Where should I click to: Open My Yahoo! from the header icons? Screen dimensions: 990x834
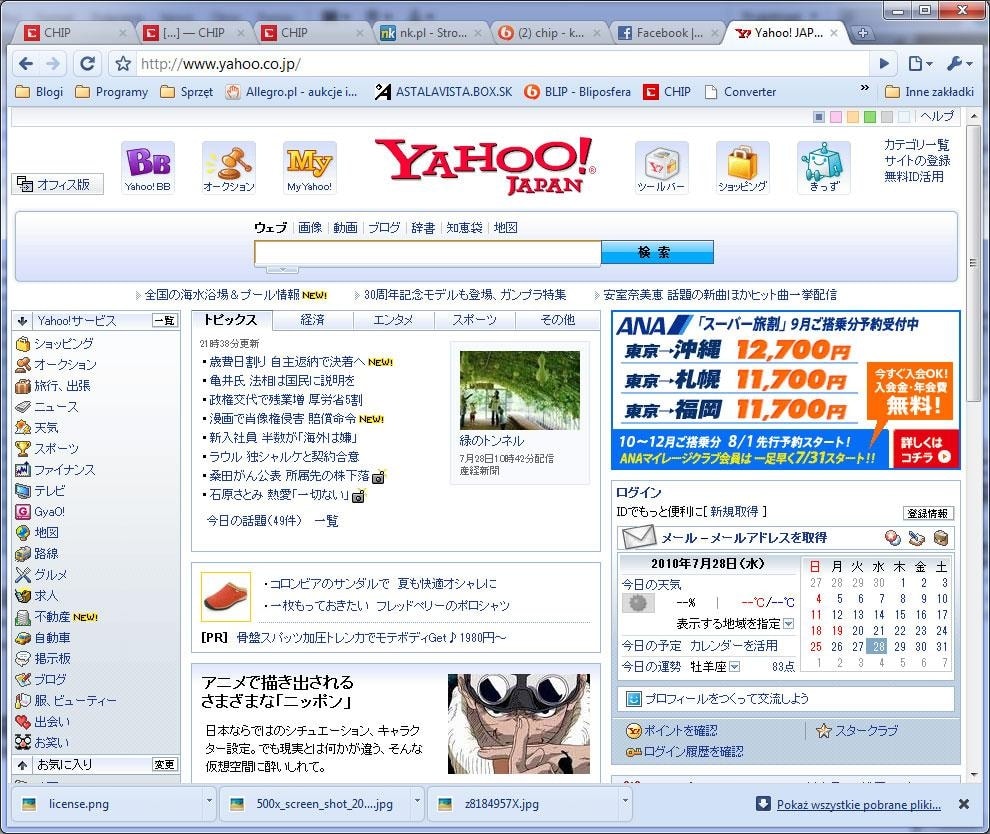coord(308,163)
